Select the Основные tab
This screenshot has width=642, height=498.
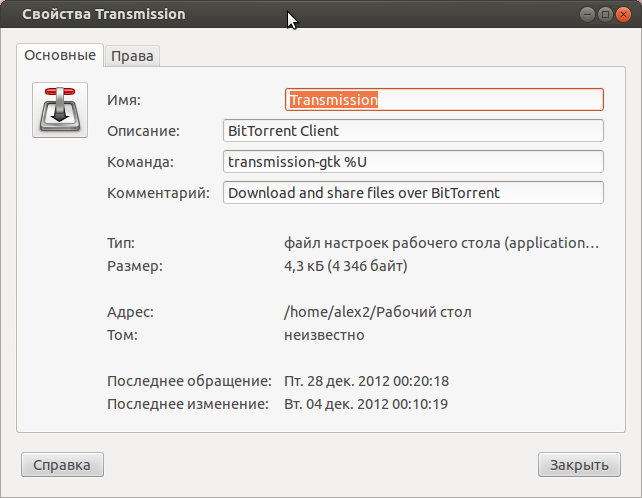(60, 55)
